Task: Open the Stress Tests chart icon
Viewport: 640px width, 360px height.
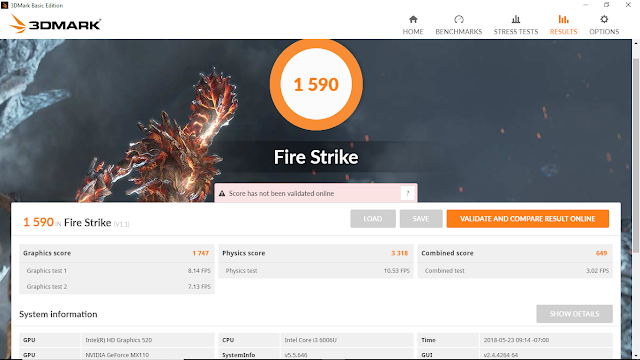Action: (x=516, y=19)
